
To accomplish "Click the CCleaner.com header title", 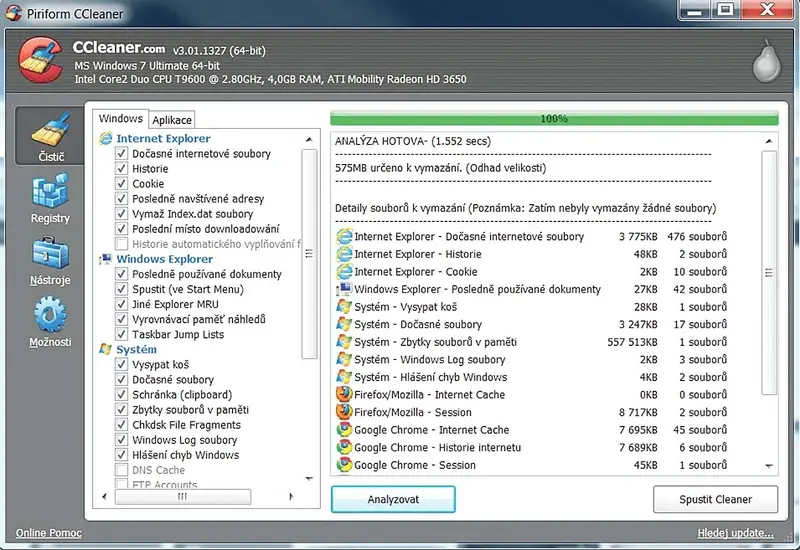I will tap(119, 48).
